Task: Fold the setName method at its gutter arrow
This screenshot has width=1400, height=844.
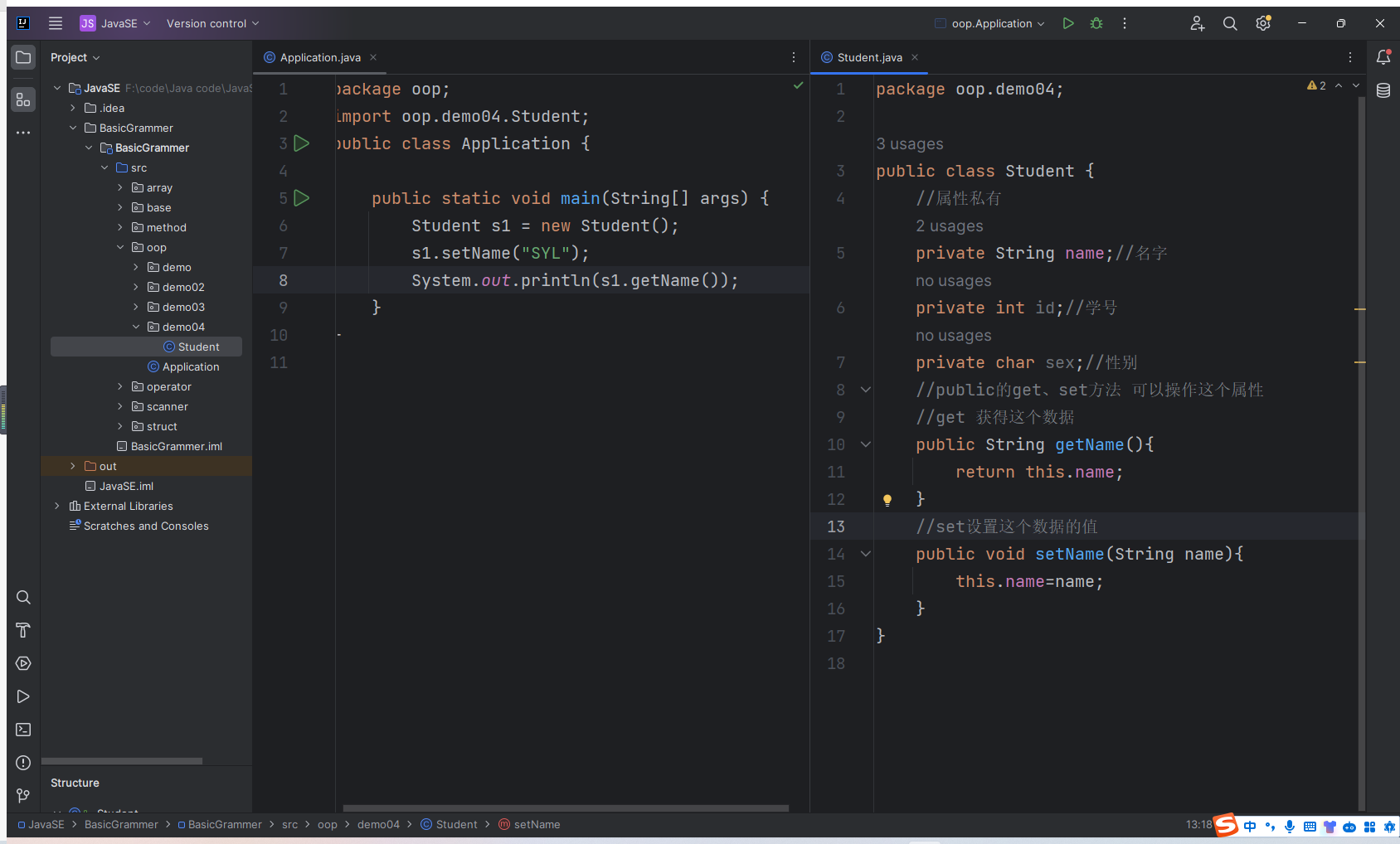Action: (866, 554)
